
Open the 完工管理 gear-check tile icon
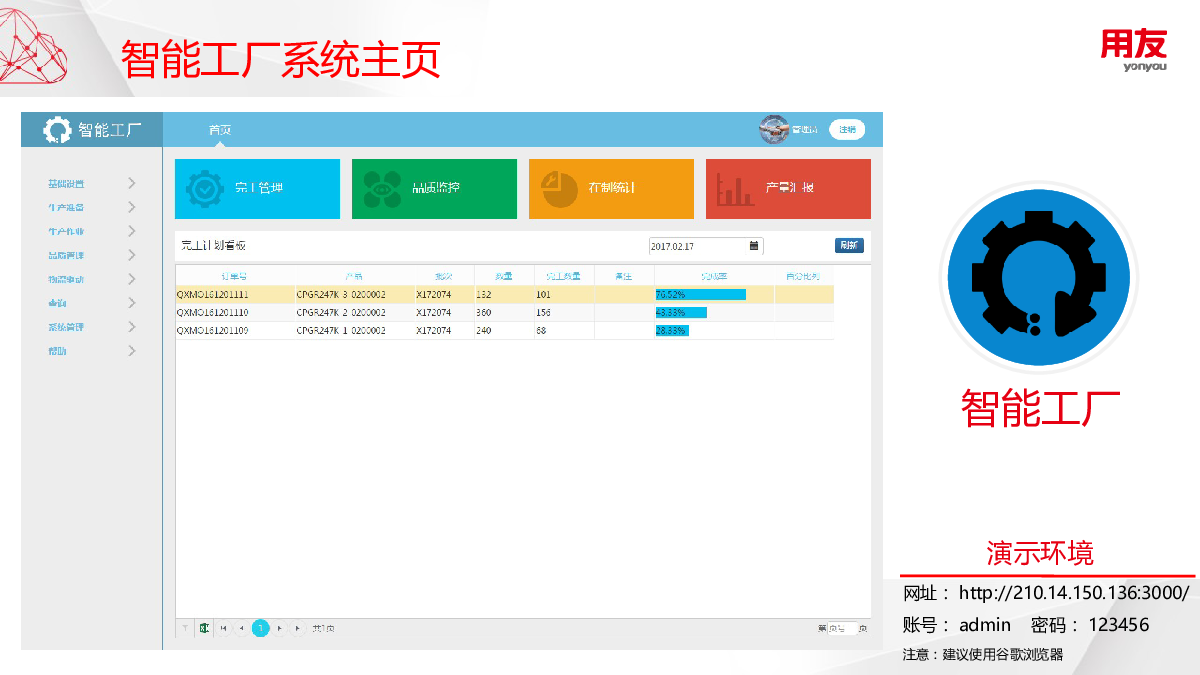[x=206, y=188]
